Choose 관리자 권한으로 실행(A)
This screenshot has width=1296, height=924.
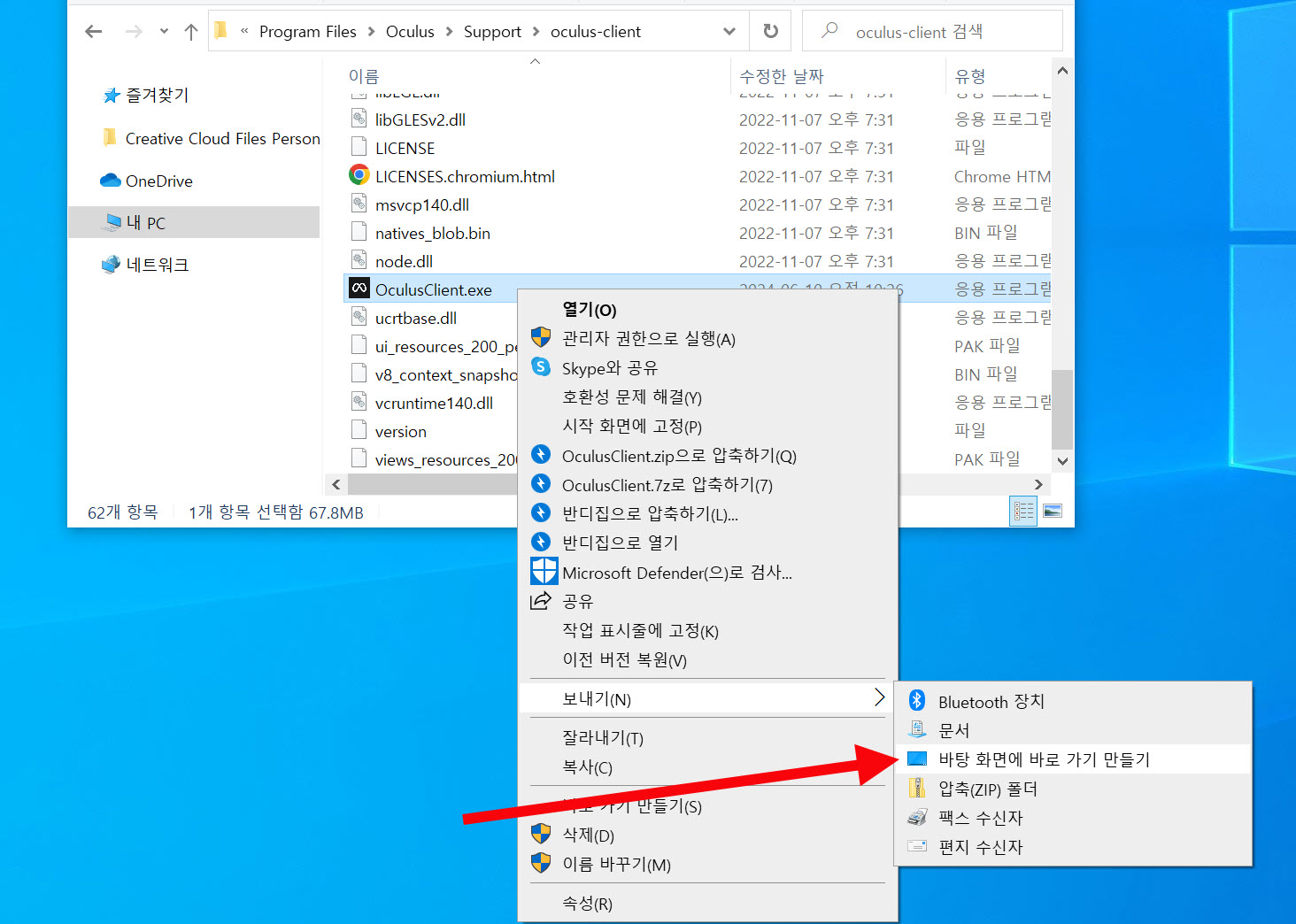click(x=707, y=339)
